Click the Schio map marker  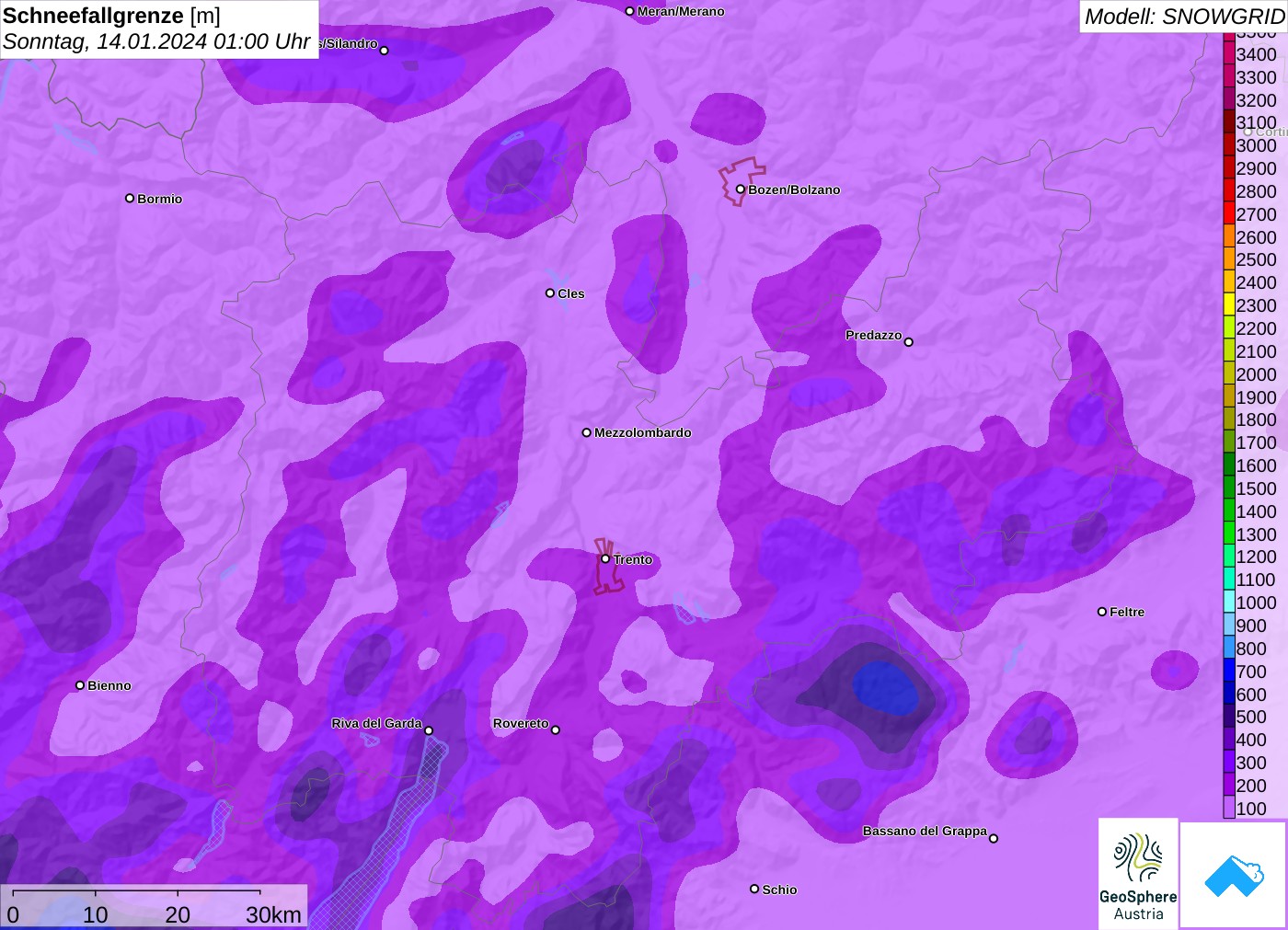pos(754,889)
